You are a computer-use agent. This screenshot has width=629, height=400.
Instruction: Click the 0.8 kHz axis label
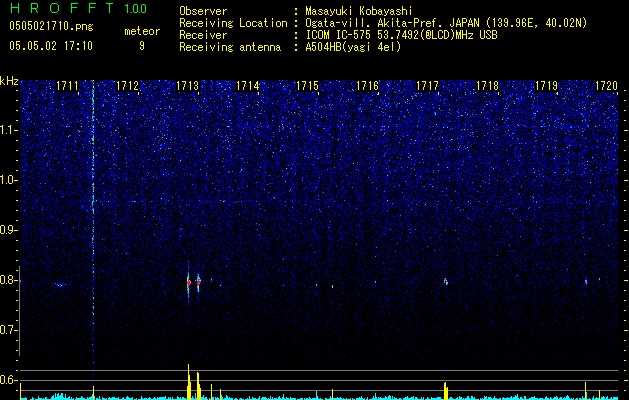pos(8,280)
